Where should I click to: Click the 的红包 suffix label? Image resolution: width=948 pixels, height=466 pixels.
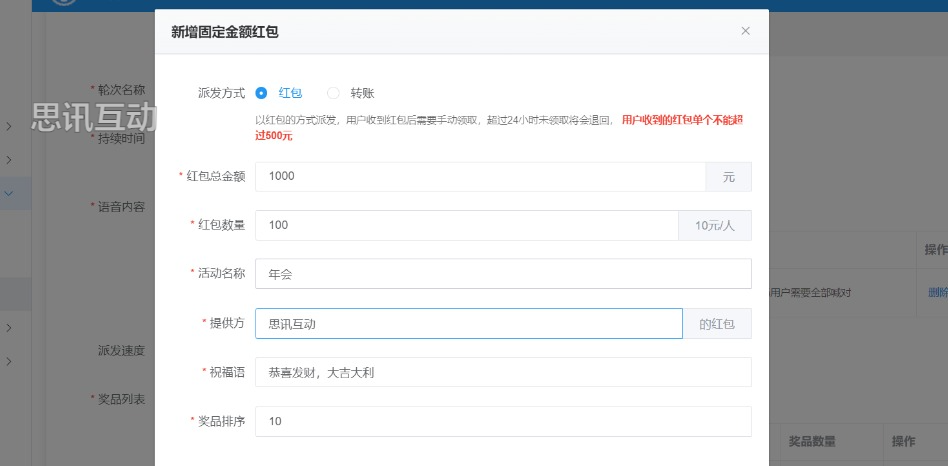point(717,324)
